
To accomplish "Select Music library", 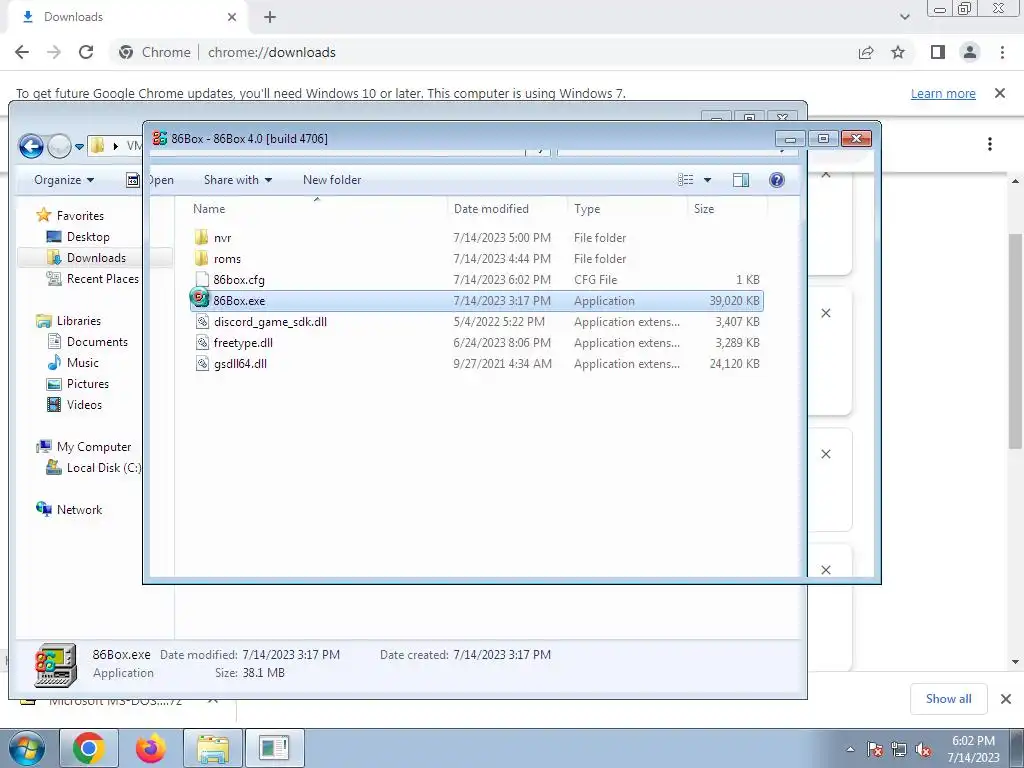I will [x=73, y=362].
